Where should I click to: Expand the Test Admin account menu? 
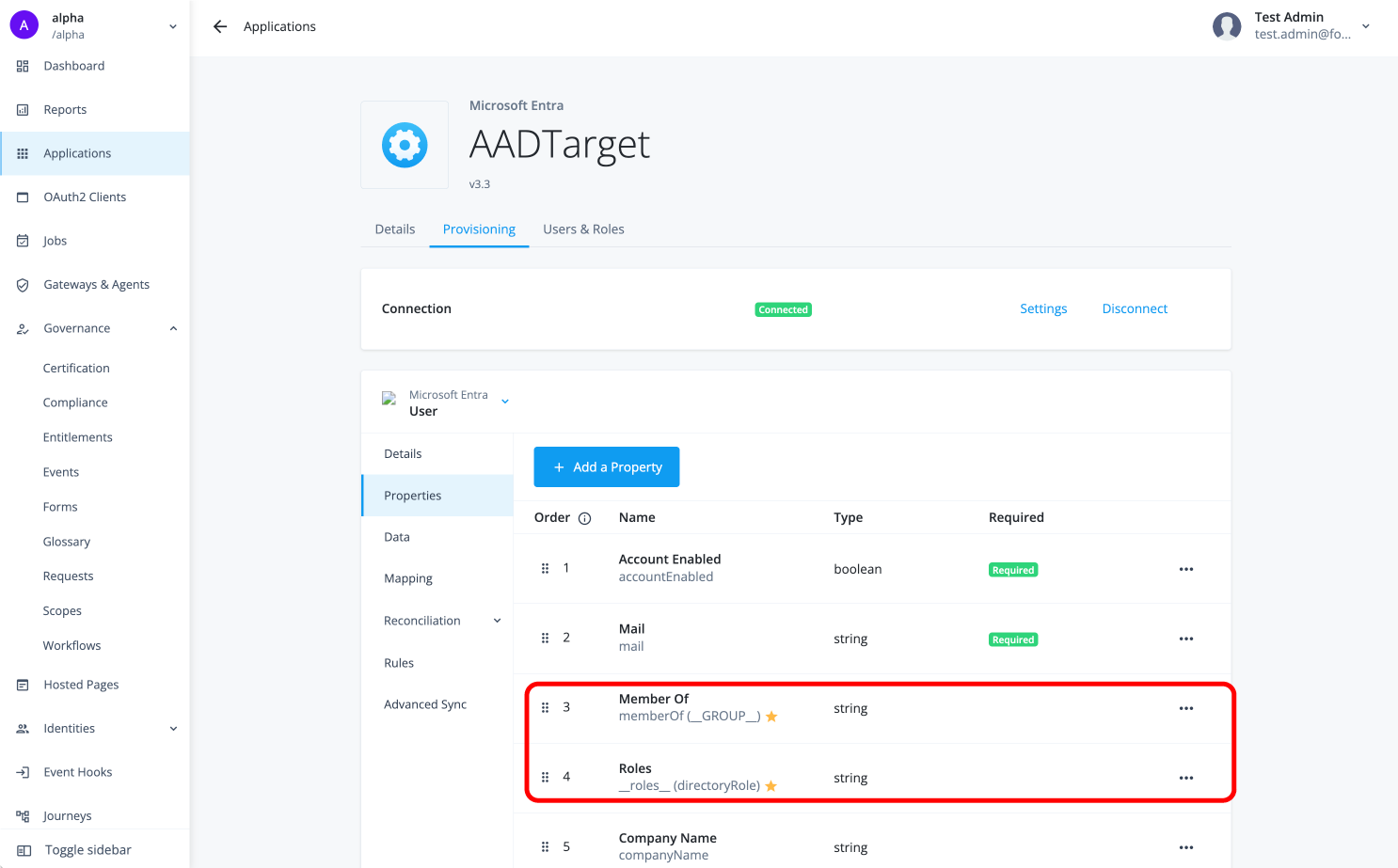[1365, 26]
